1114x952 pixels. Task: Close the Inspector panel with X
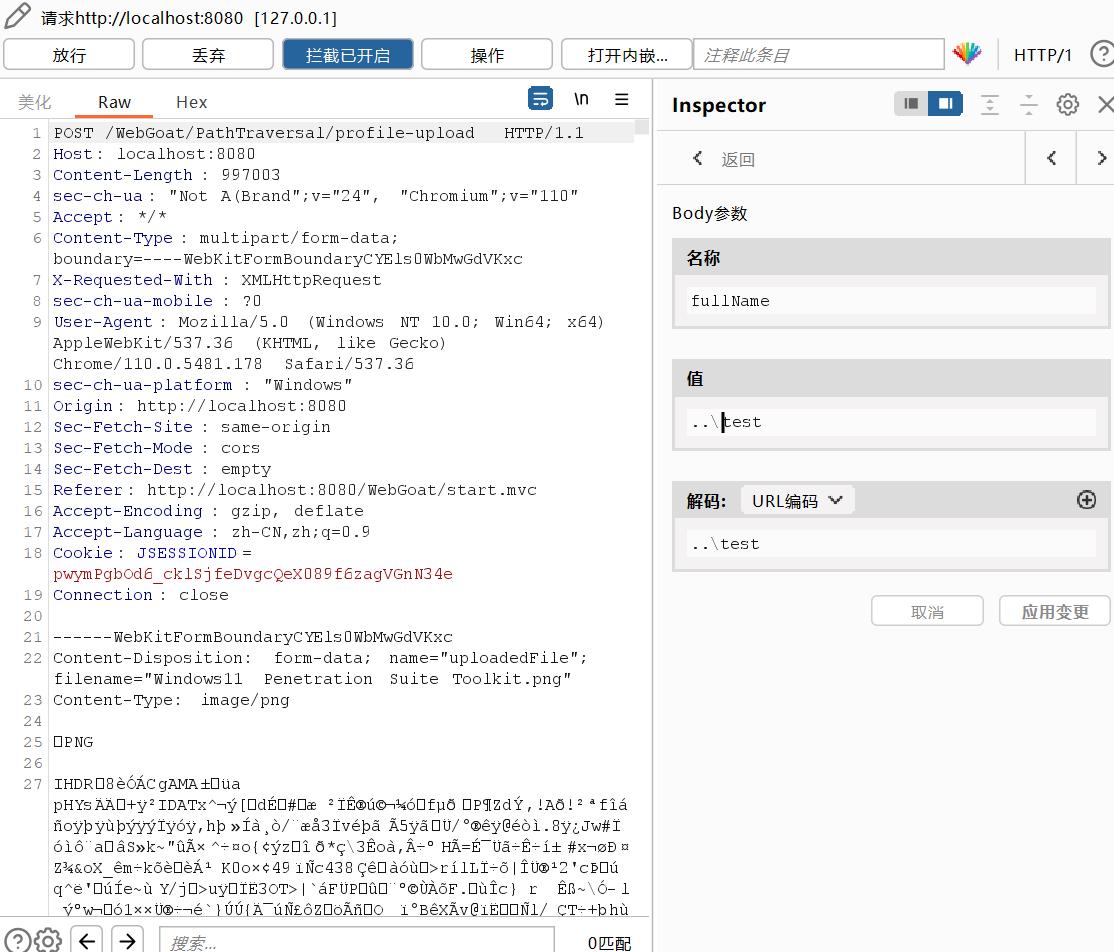pos(1105,104)
